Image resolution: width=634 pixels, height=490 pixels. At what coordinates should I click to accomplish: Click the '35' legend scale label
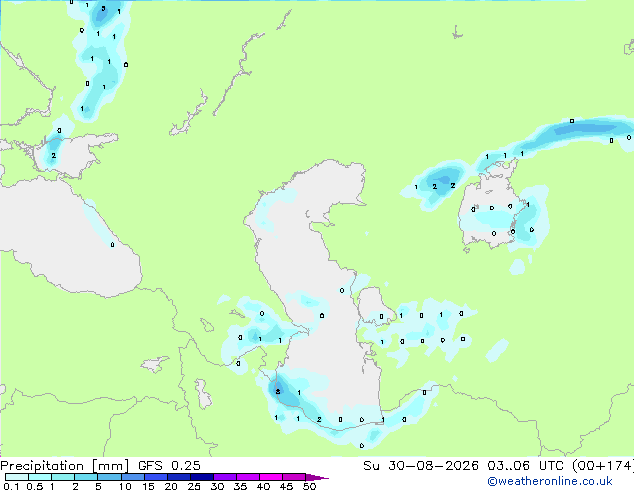240,486
